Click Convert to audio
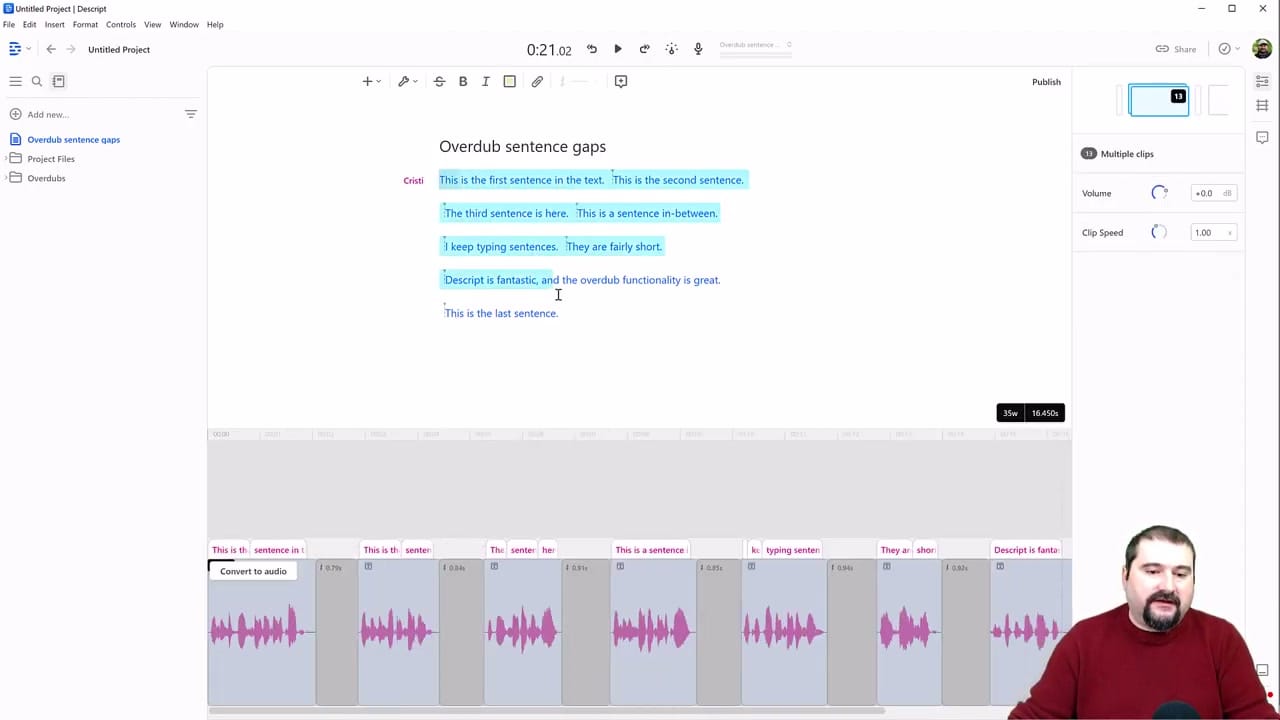This screenshot has height=720, width=1280. point(253,571)
